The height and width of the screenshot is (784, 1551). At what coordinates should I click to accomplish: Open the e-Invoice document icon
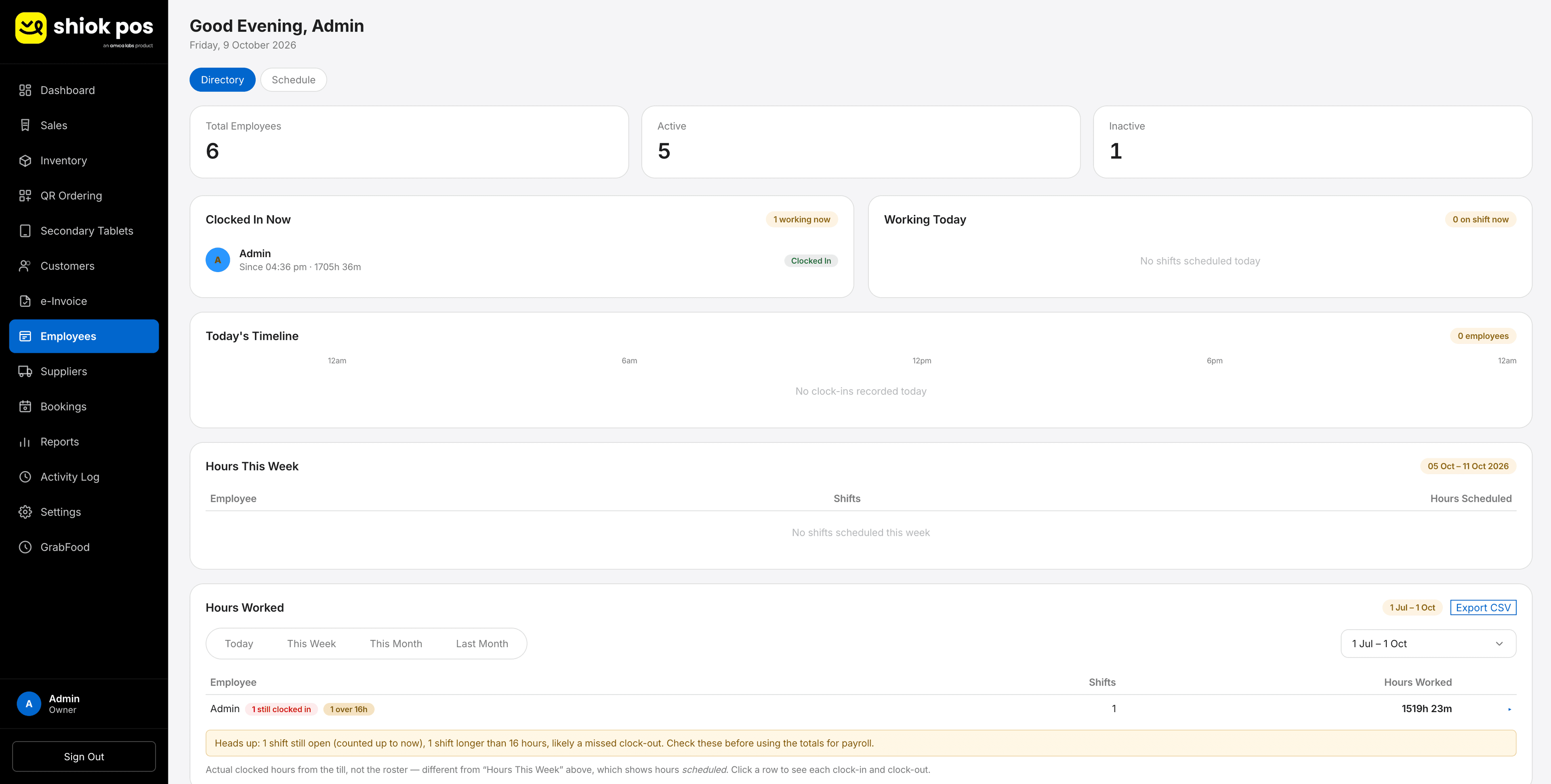(25, 302)
